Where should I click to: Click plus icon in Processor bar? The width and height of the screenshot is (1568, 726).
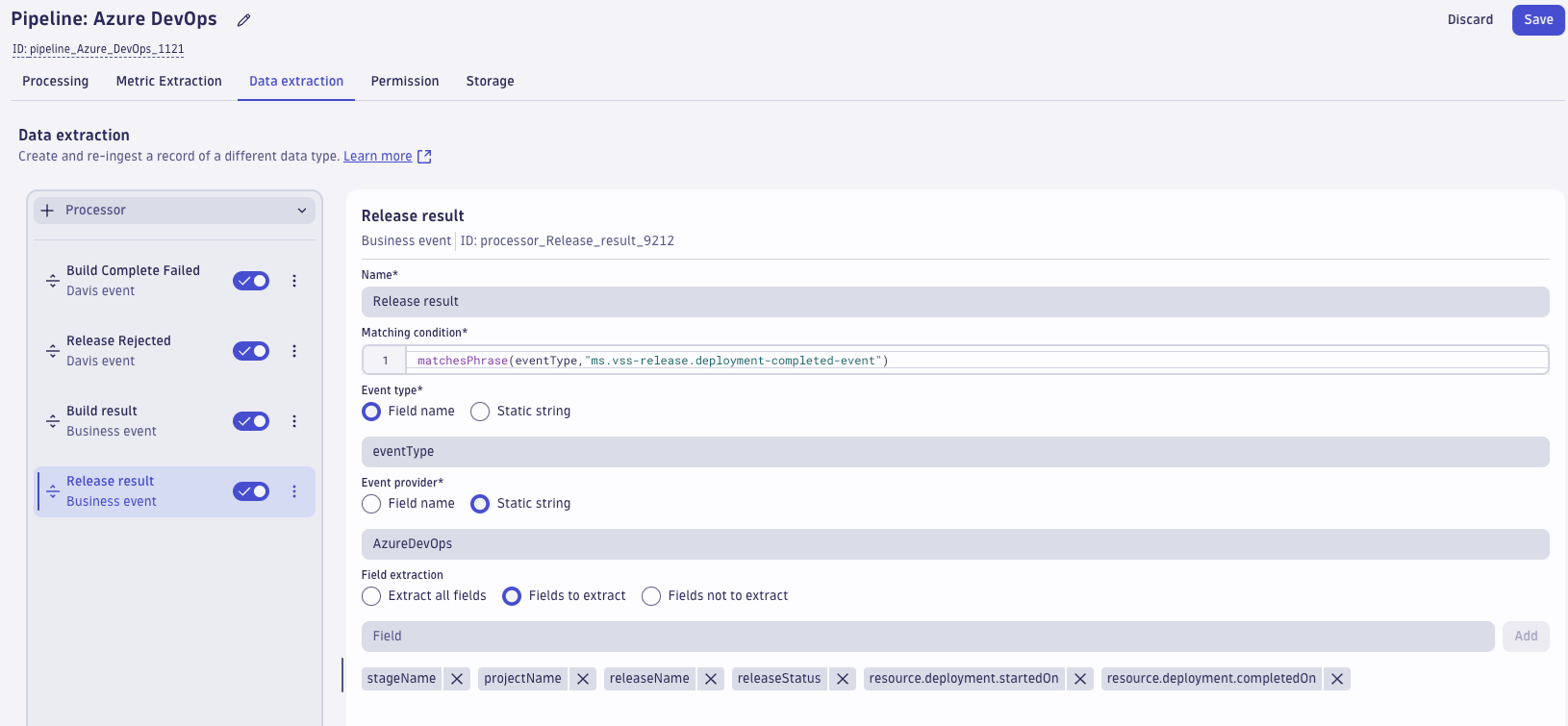47,211
